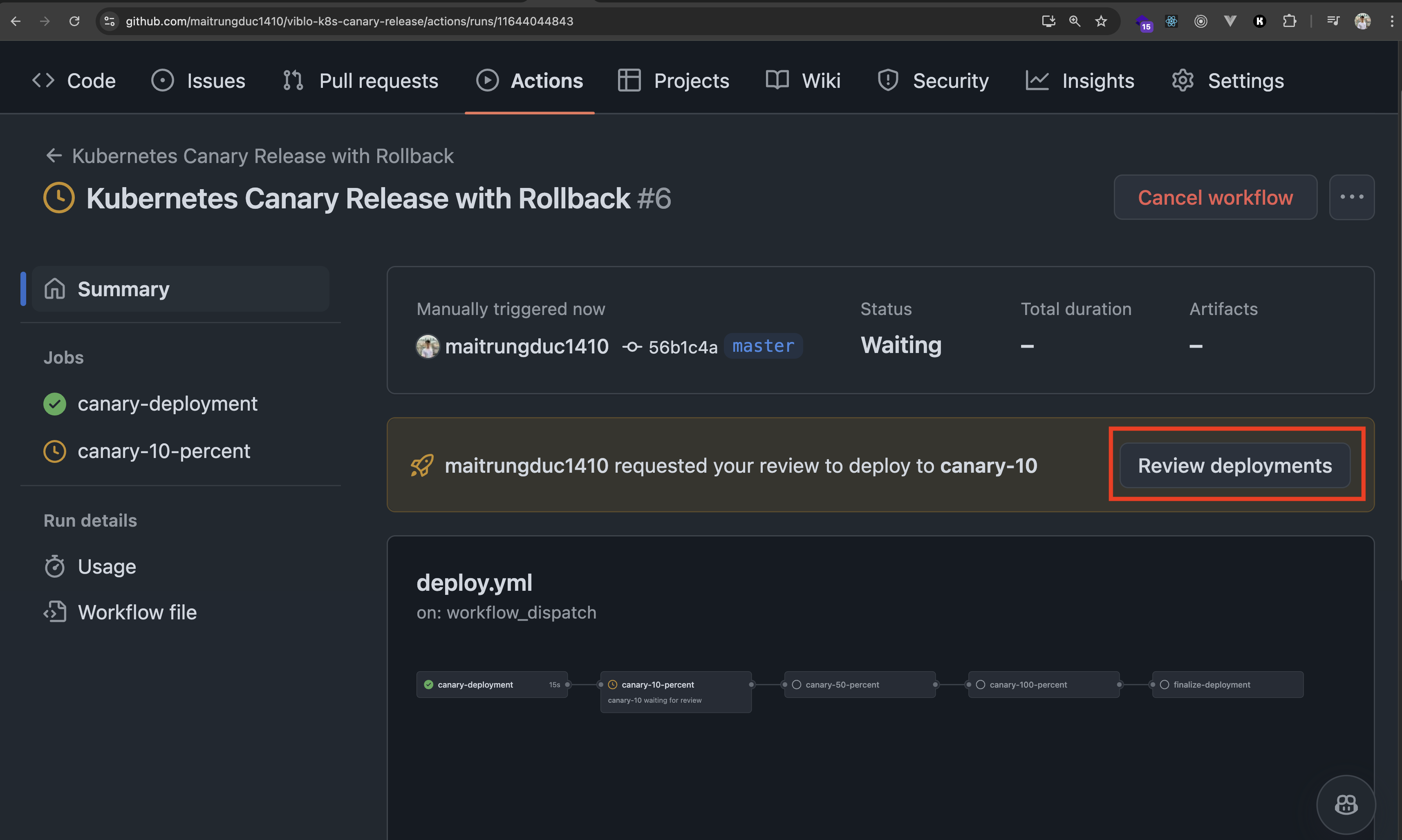This screenshot has height=840, width=1402.
Task: Open the Workflow file from Run details
Action: point(137,612)
